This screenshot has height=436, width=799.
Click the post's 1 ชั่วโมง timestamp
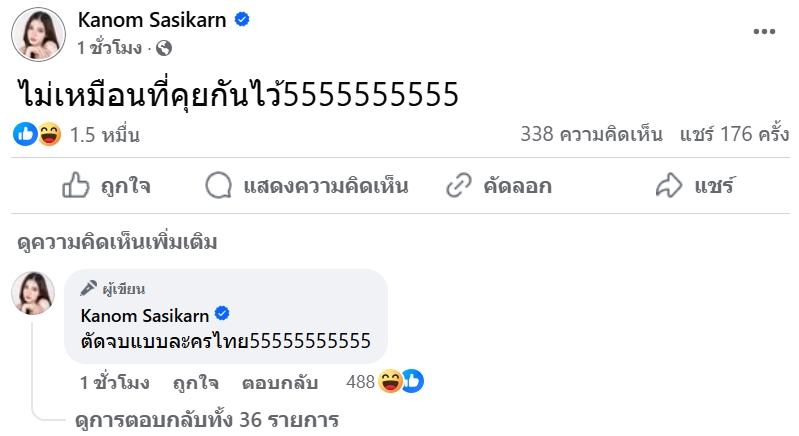pos(110,47)
